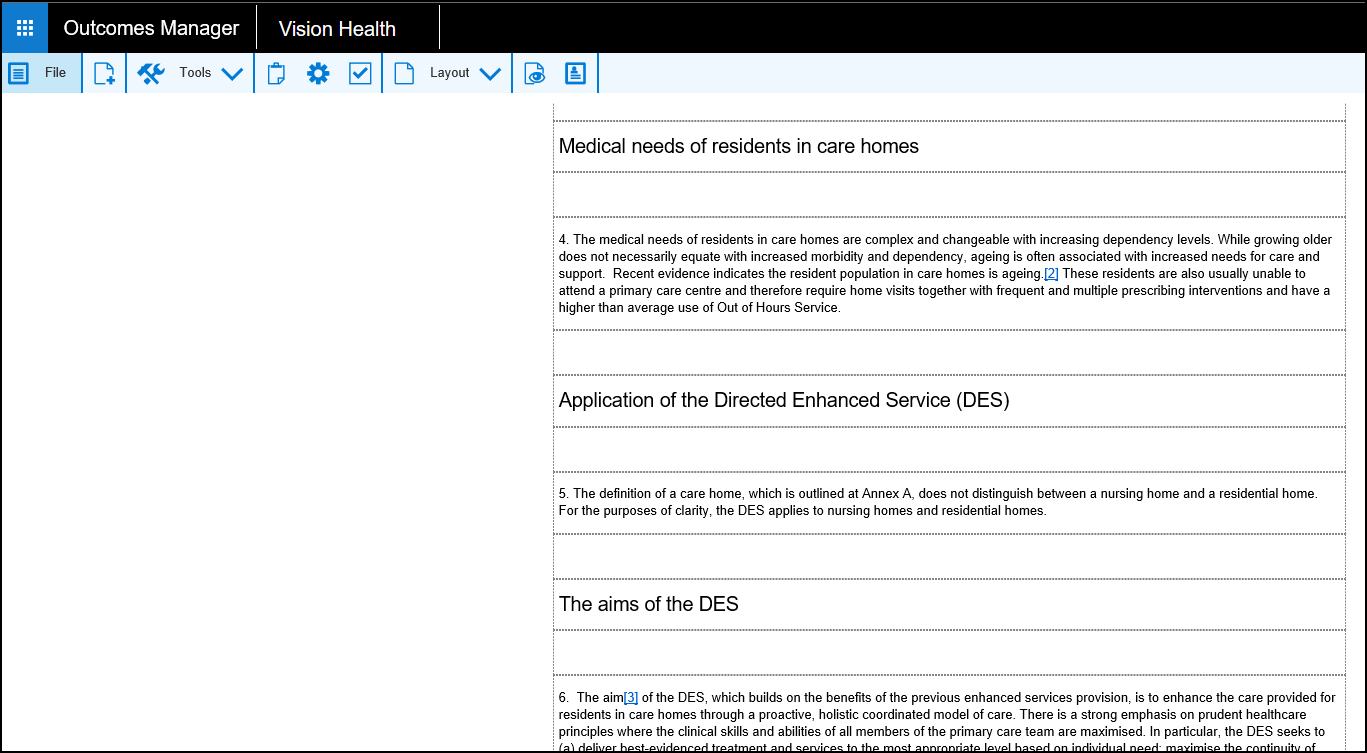The width and height of the screenshot is (1367, 753).
Task: Expand the Layout dropdown chevron
Action: pos(490,74)
